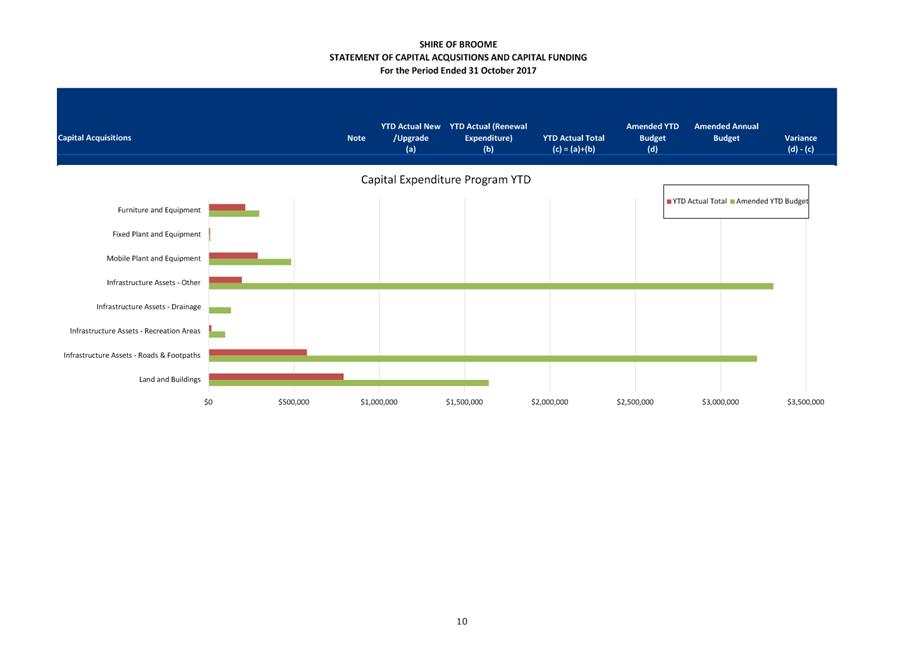Select 'YTD Actual (Renewal Expenditure) (b)' header
The height and width of the screenshot is (653, 924).
coord(489,137)
